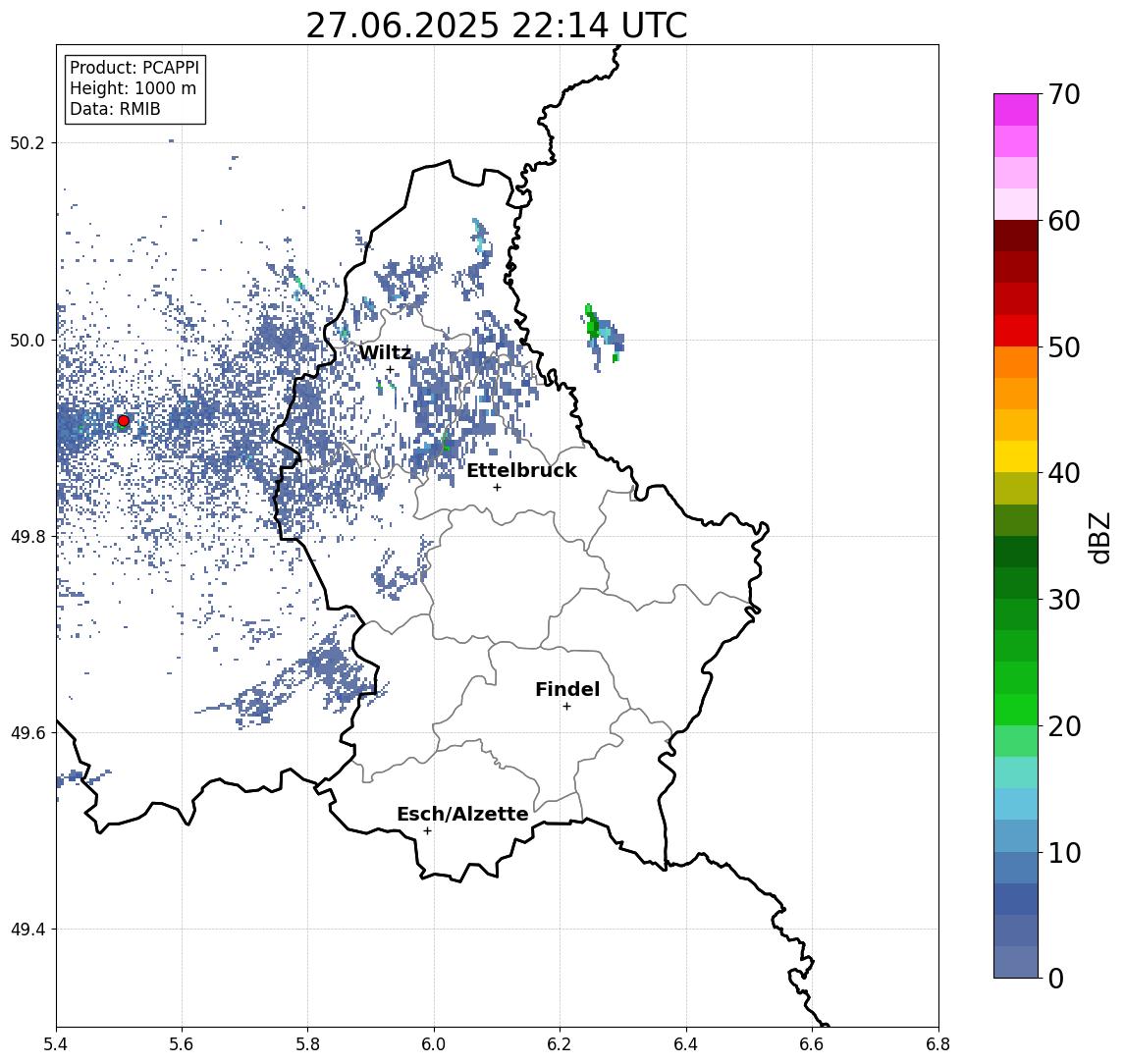Click the 'Data: RMIB' info text
The image size is (1124, 1064).
pyautogui.click(x=115, y=109)
